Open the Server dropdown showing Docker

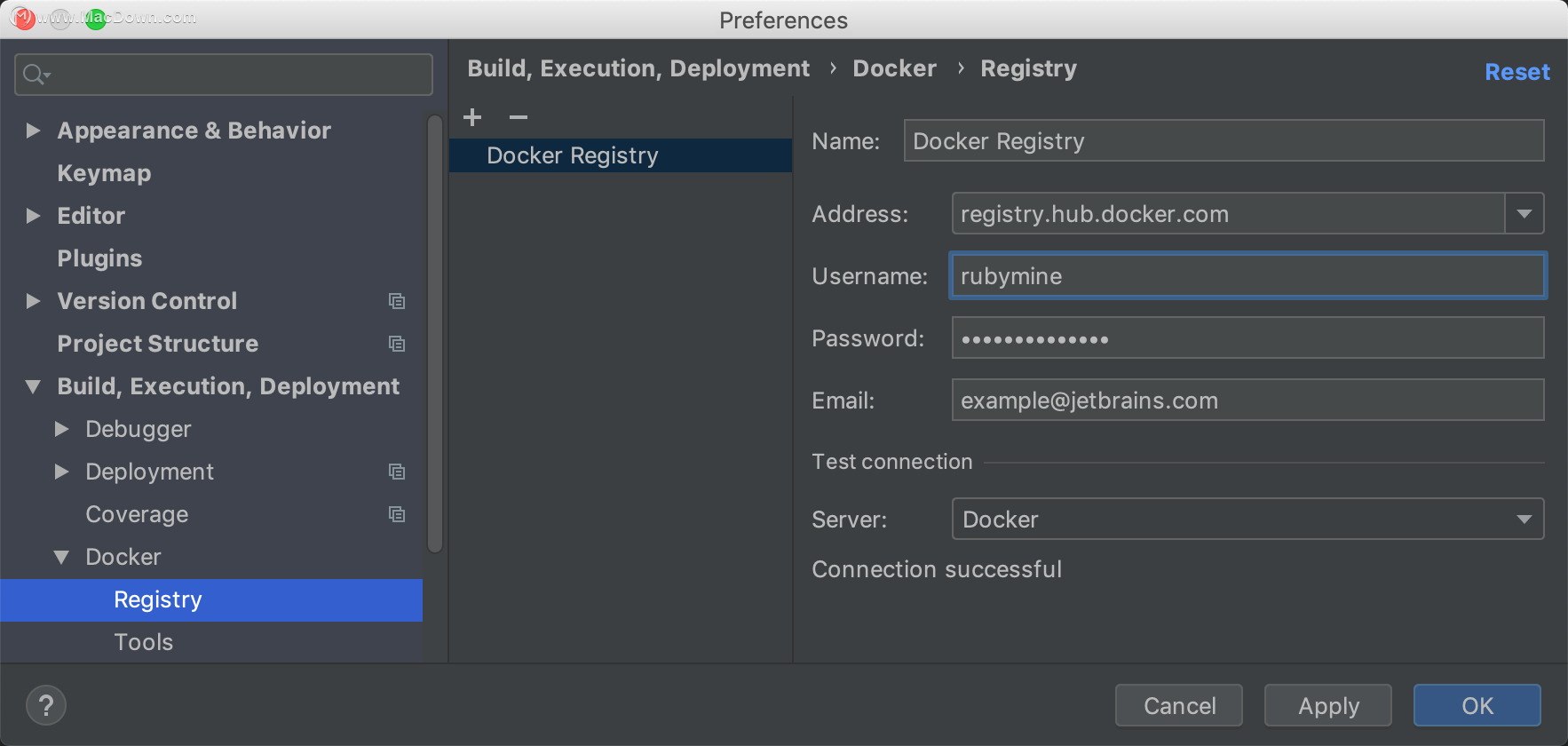click(x=1247, y=520)
